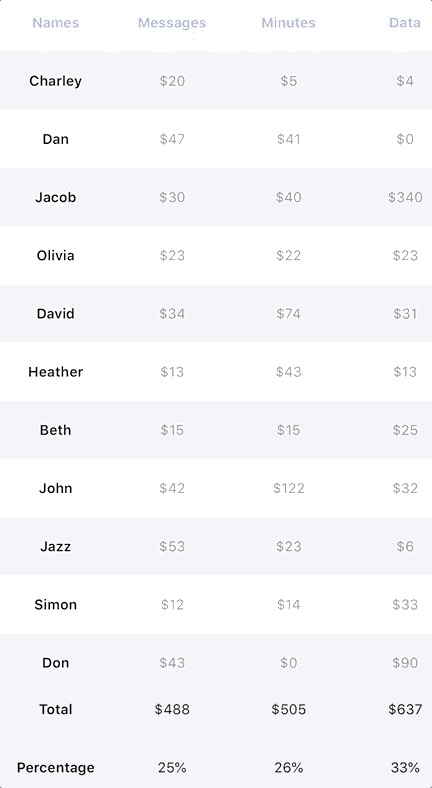The image size is (432, 788).
Task: Click the Percentage row label
Action: coord(55,768)
